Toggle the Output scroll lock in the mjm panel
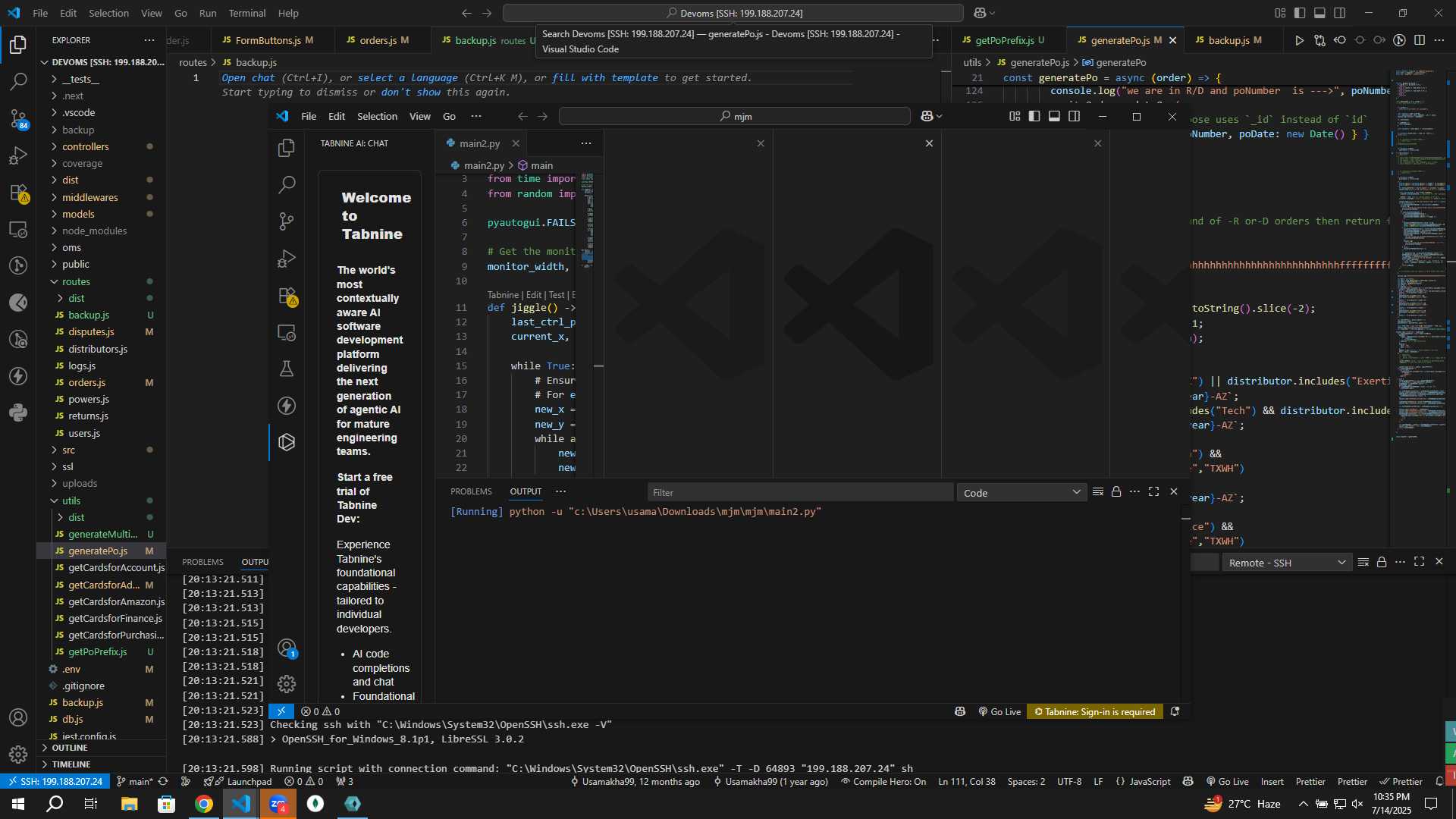The width and height of the screenshot is (1456, 819). [1116, 492]
